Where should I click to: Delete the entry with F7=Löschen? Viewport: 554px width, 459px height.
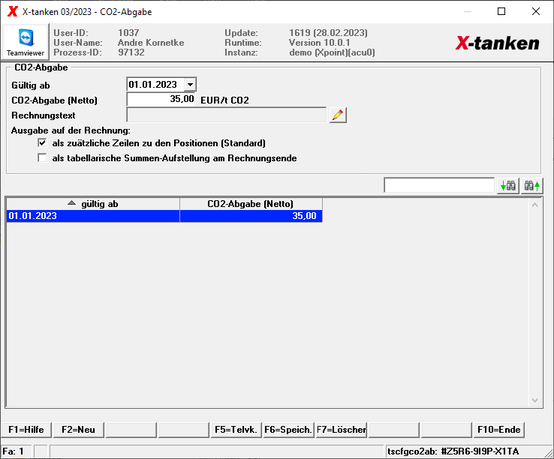tap(341, 430)
